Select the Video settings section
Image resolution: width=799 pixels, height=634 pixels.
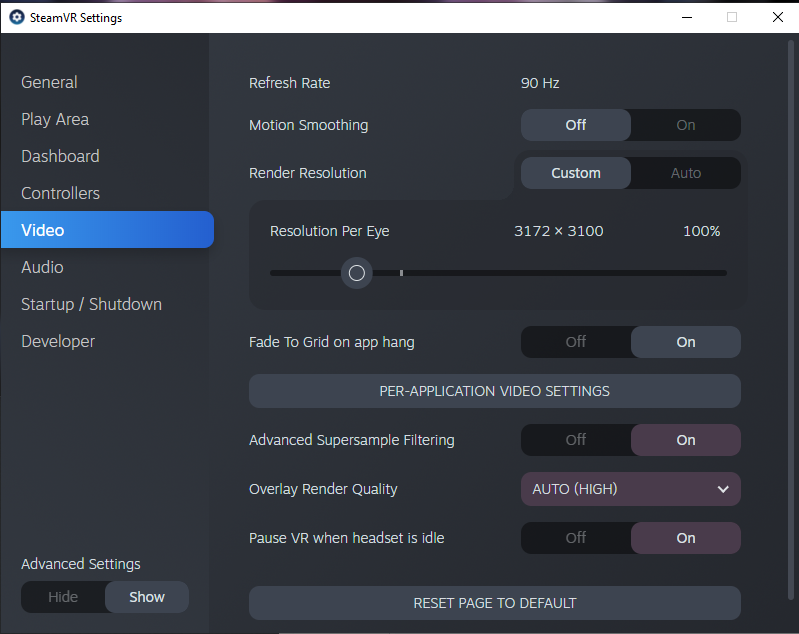point(107,230)
